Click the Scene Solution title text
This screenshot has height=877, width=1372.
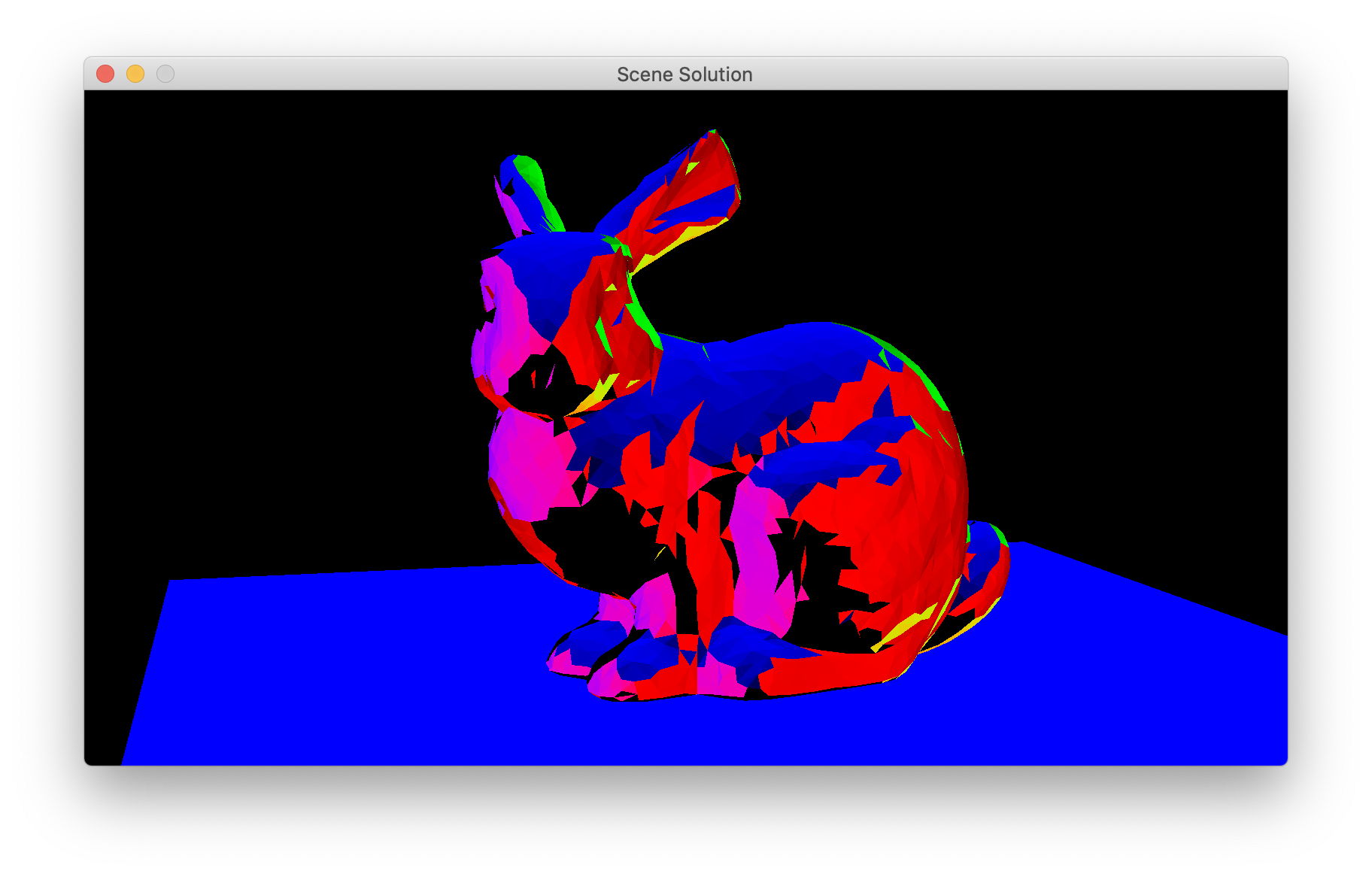684,74
